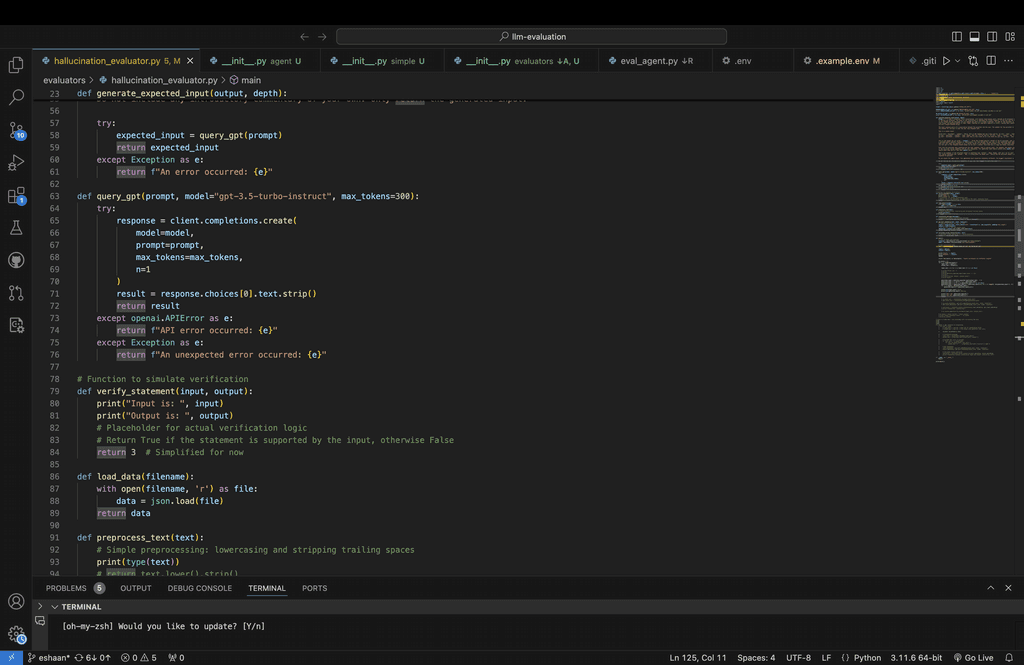This screenshot has width=1024, height=665.
Task: Open the Search view icon
Action: (x=16, y=98)
